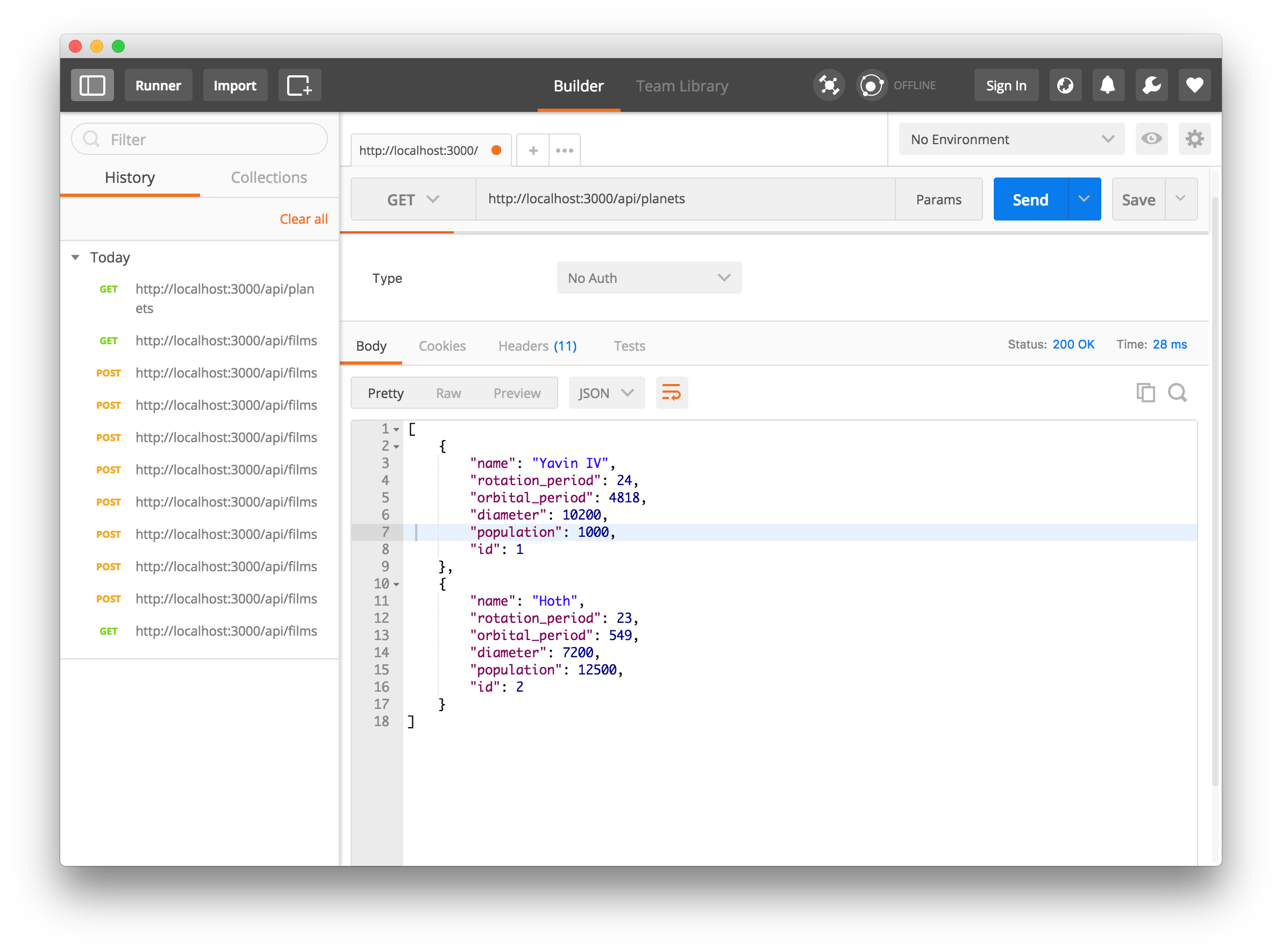Click the request URL input field

(x=685, y=199)
